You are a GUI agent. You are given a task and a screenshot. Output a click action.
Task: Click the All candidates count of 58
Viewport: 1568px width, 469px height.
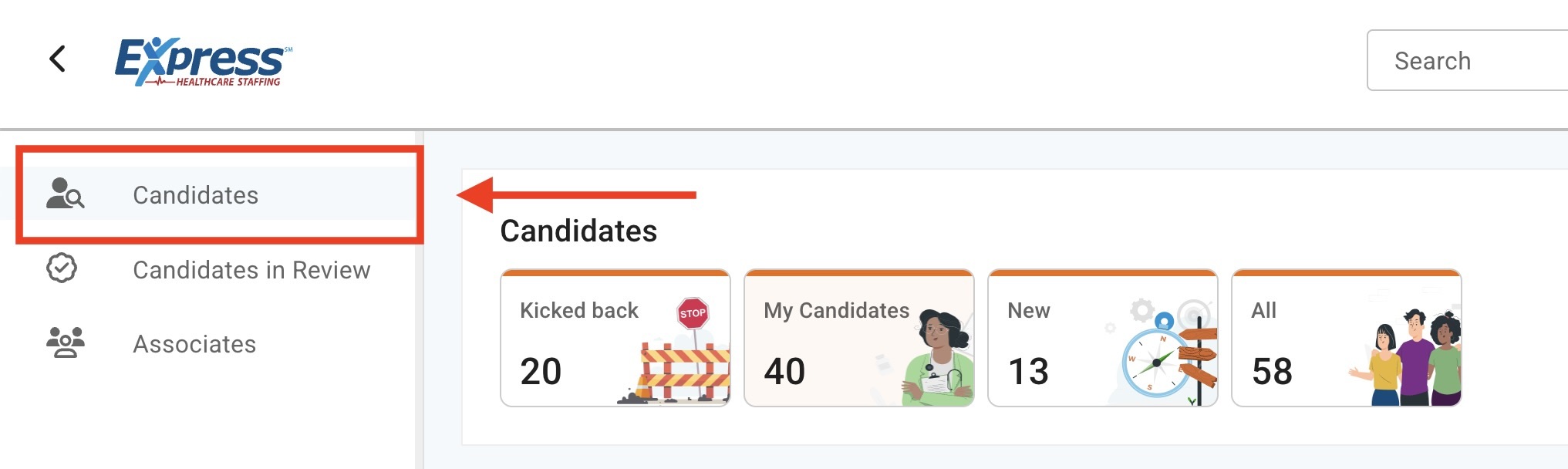(x=1272, y=372)
